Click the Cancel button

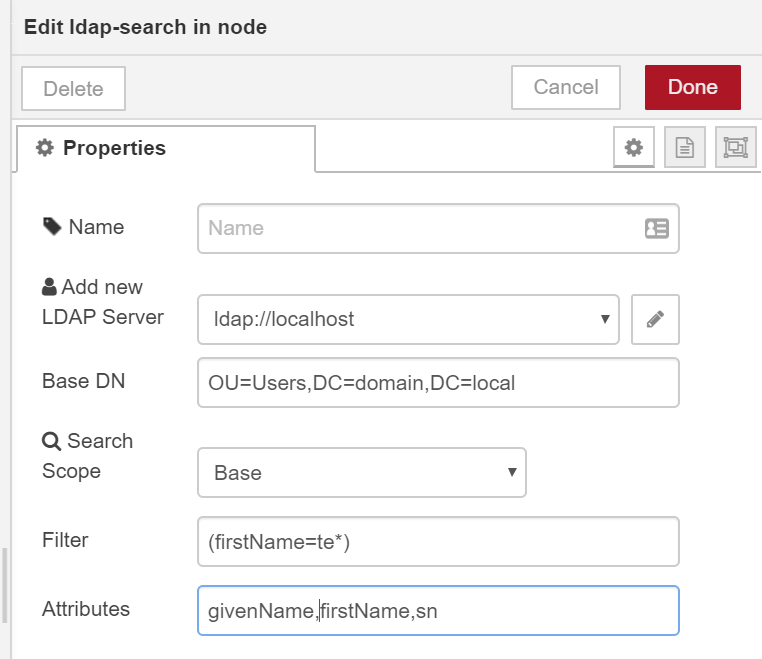566,87
